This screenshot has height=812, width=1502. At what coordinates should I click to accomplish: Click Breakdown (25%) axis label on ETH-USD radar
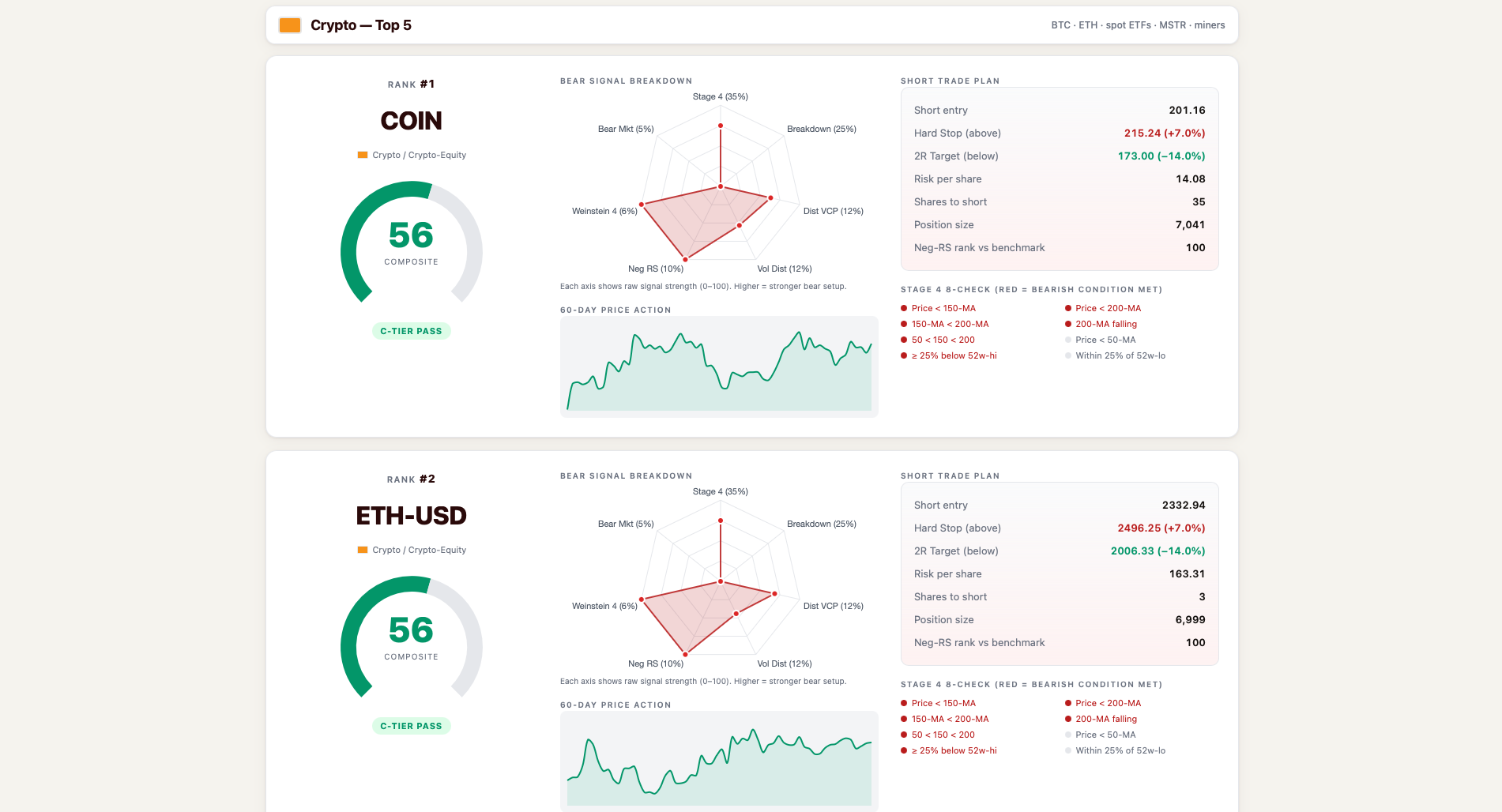[x=822, y=524]
